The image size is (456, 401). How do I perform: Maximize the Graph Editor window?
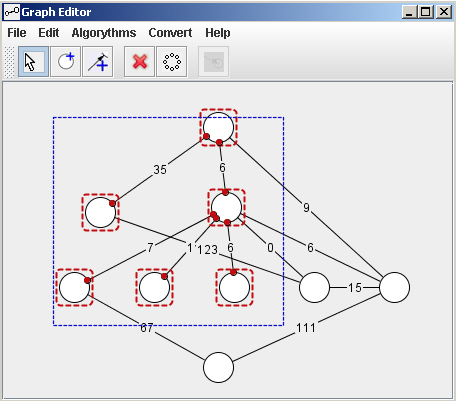coord(426,12)
